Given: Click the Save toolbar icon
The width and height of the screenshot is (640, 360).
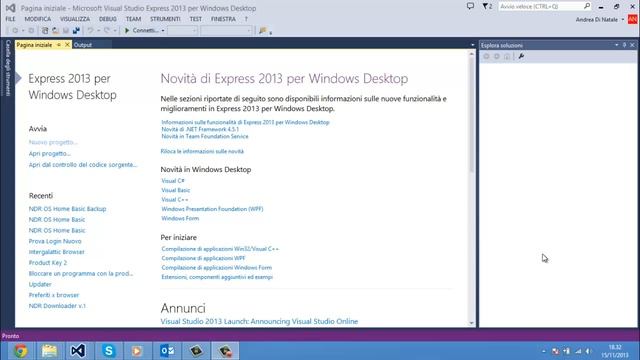Looking at the screenshot, I should click(x=66, y=31).
